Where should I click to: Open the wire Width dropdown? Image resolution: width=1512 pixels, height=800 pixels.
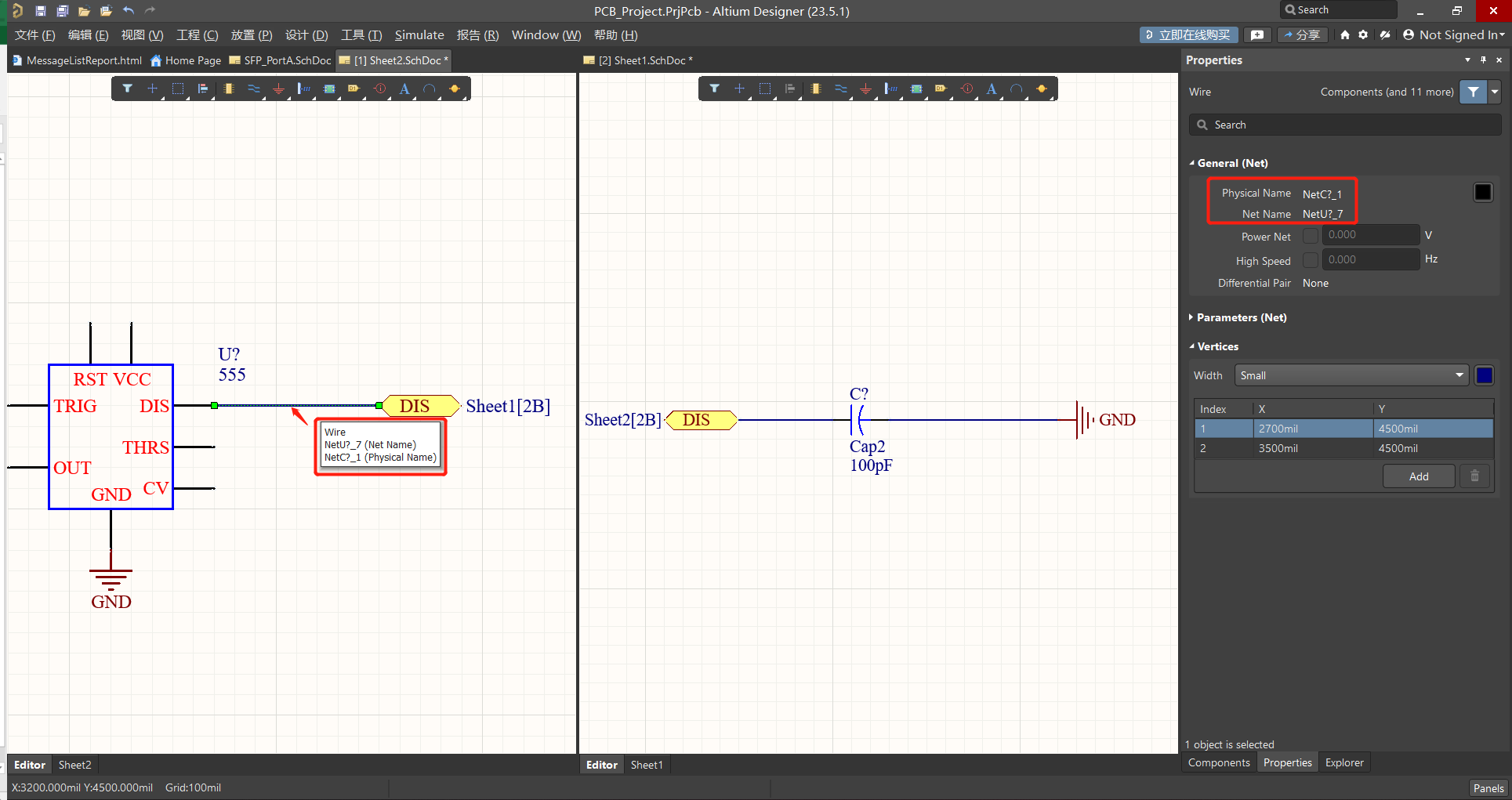point(1351,375)
